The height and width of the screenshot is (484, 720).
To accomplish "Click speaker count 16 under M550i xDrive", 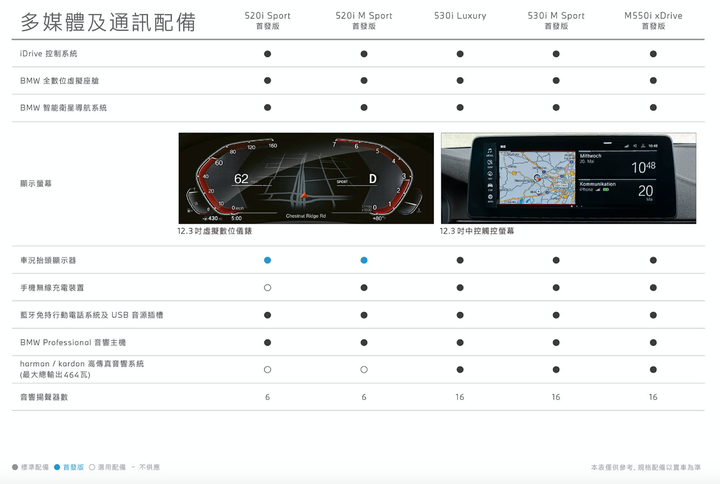I will click(653, 397).
